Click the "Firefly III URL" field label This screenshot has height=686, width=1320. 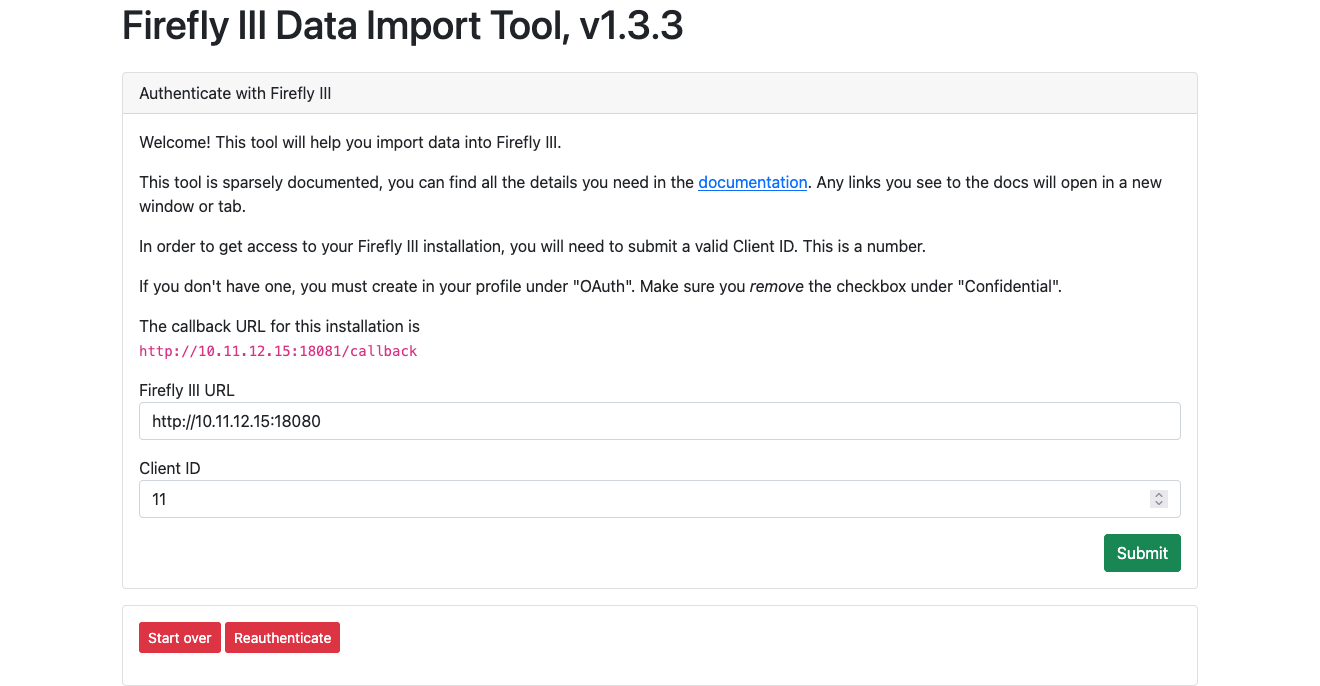click(x=187, y=390)
